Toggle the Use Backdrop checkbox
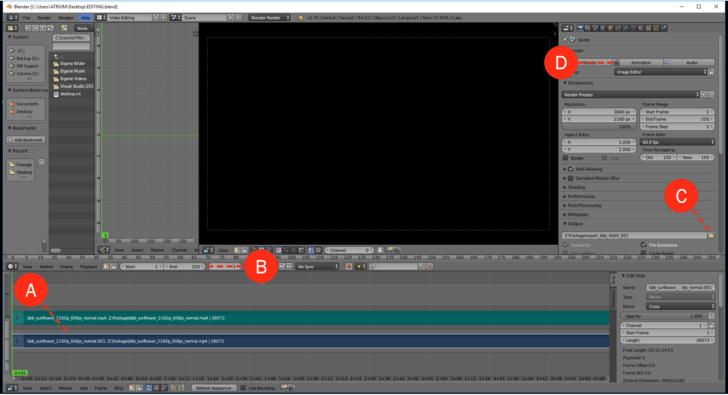Image resolution: width=728 pixels, height=395 pixels. click(x=243, y=388)
